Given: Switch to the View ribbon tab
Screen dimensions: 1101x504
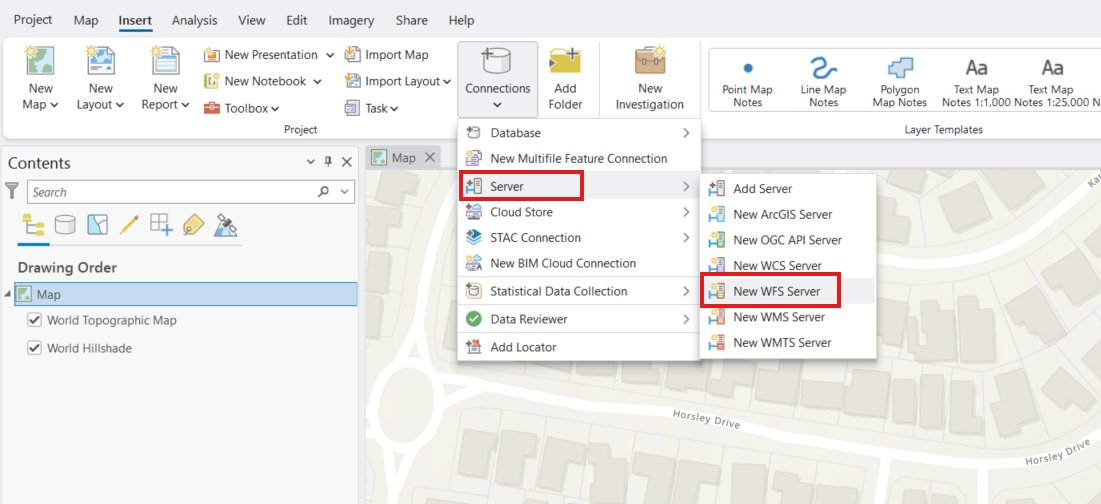Looking at the screenshot, I should [251, 20].
